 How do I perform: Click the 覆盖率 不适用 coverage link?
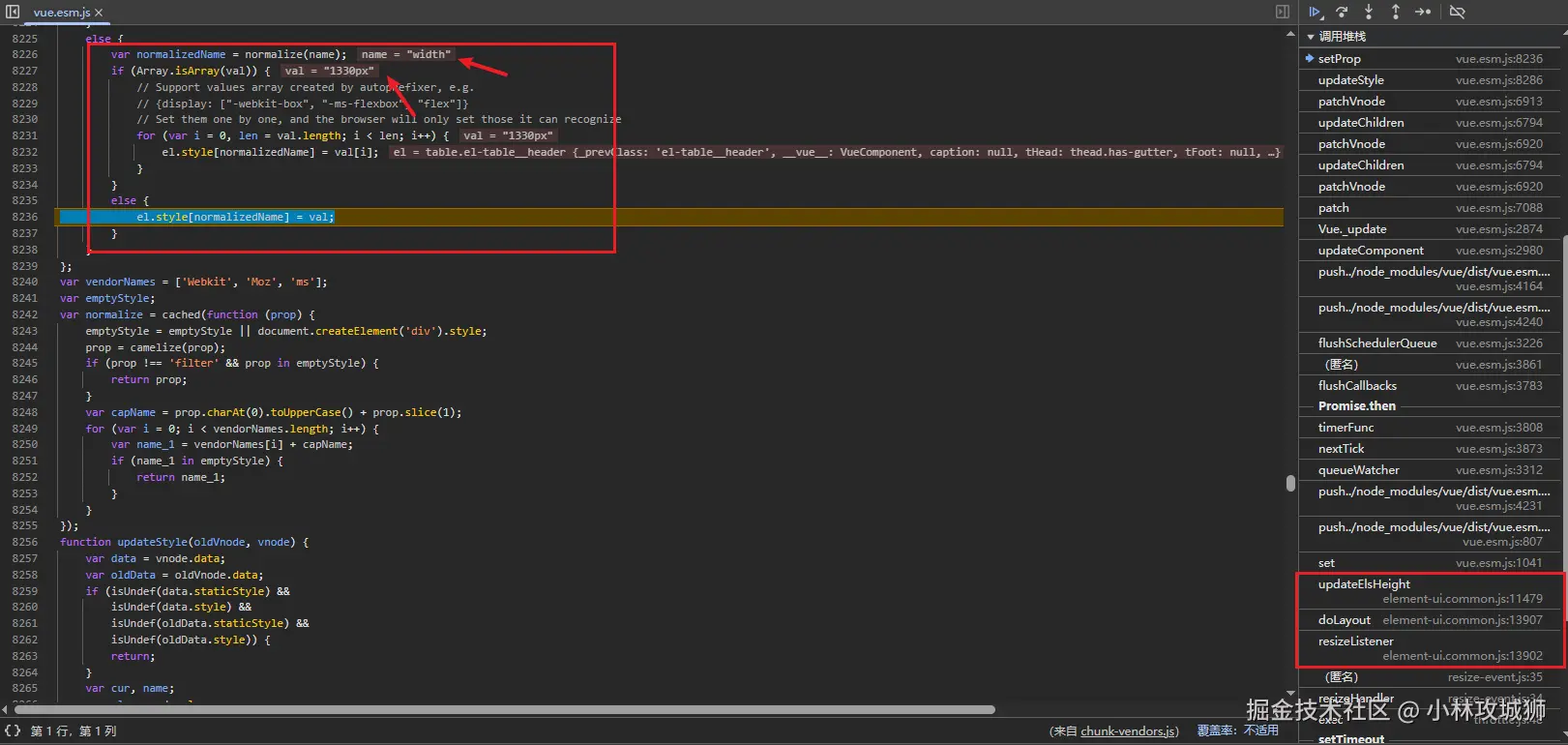pyautogui.click(x=1238, y=730)
